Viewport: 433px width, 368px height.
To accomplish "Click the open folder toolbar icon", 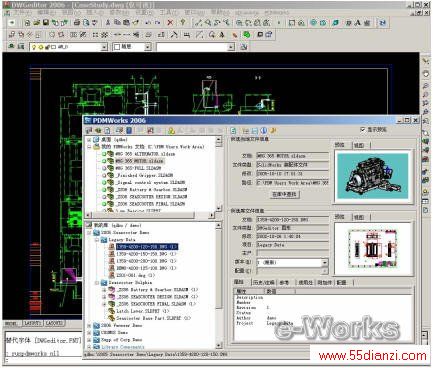I will click(x=37, y=23).
